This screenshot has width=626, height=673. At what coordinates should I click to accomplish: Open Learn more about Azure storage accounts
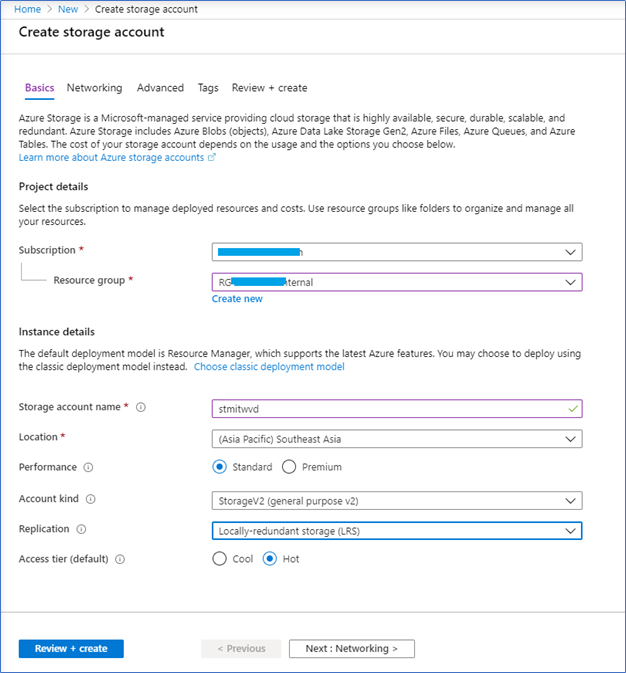111,158
